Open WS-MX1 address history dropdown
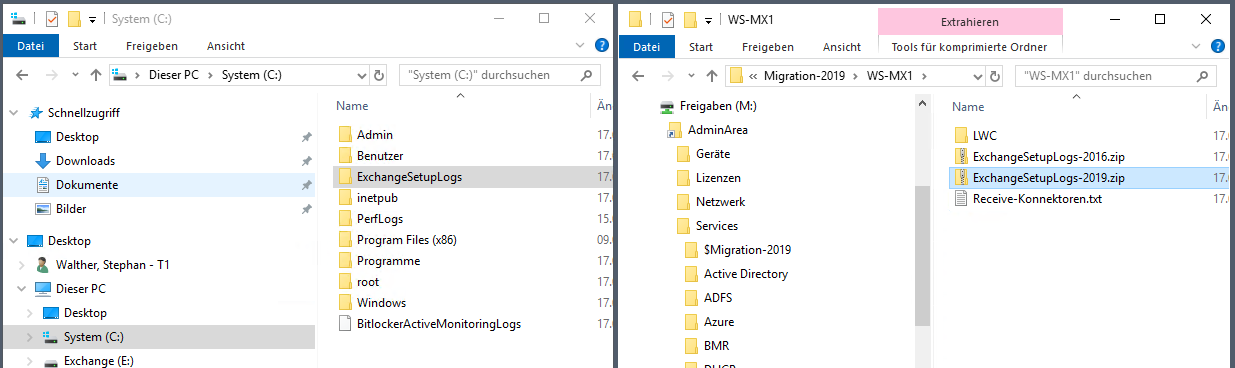Screen dimensions: 1235x368 [x=977, y=75]
